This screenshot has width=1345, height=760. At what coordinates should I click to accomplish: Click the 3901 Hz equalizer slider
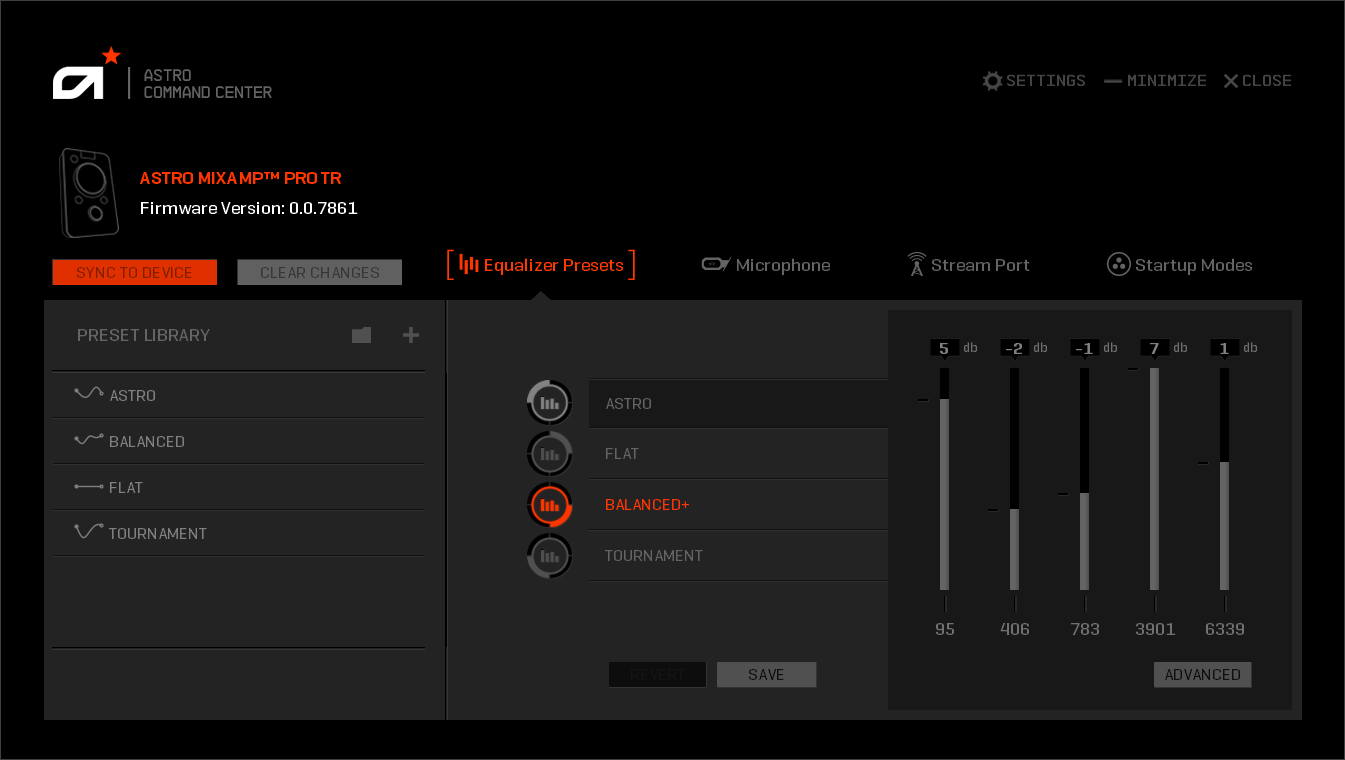point(1154,479)
